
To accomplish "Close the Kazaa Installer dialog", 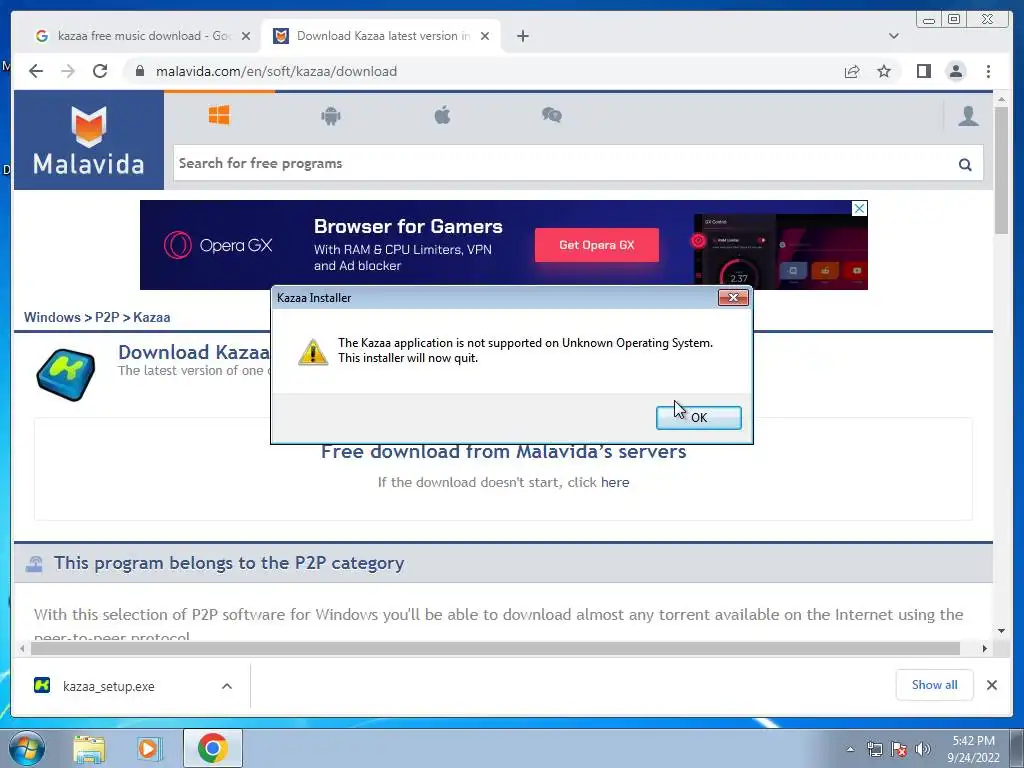I will click(733, 298).
